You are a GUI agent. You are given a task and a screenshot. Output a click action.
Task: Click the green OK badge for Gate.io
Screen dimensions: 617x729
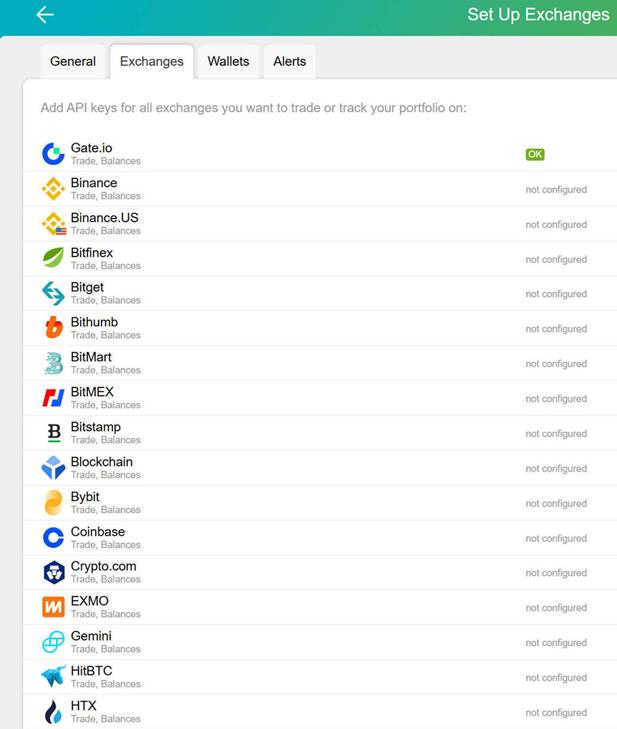535,154
